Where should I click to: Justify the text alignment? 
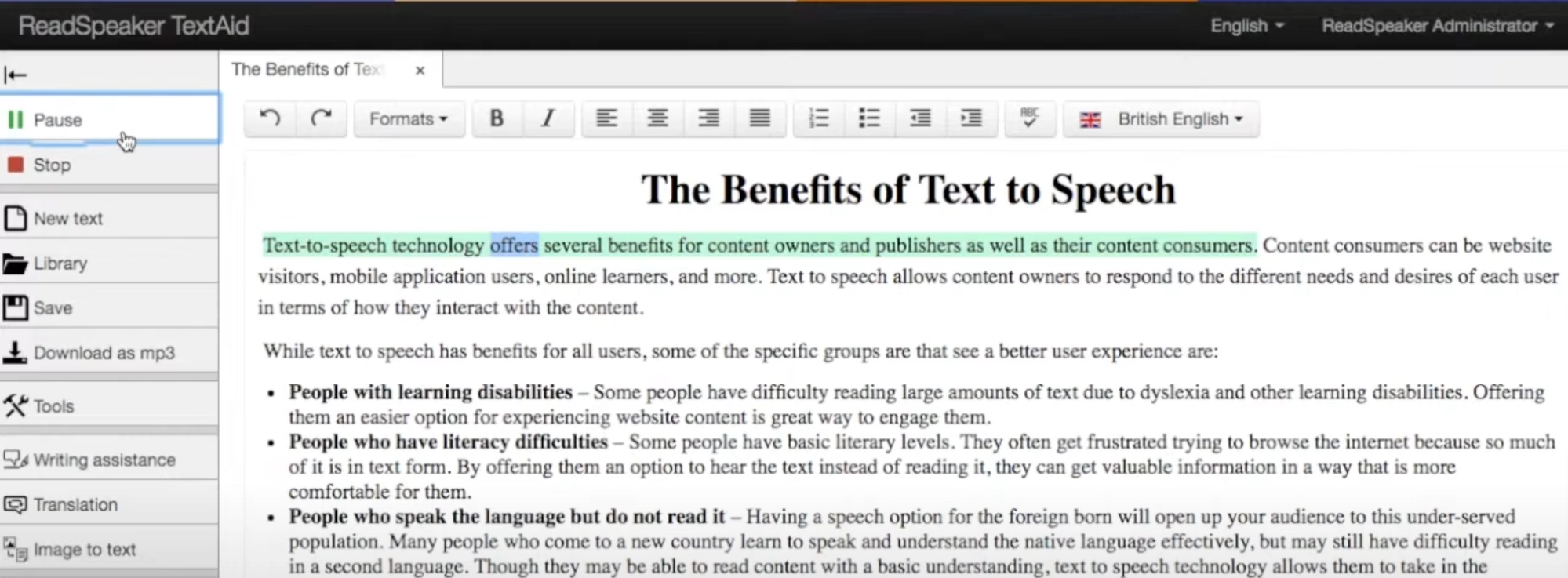[x=759, y=118]
